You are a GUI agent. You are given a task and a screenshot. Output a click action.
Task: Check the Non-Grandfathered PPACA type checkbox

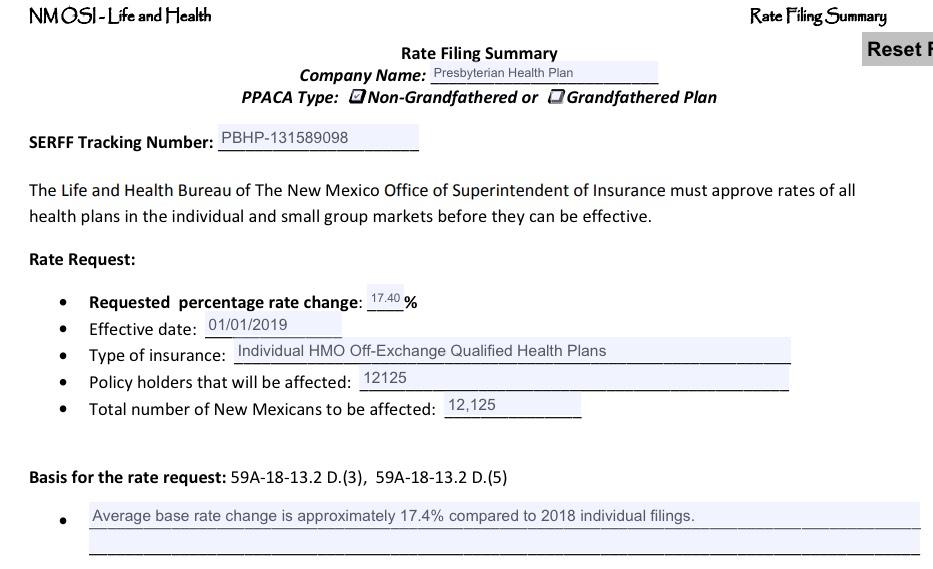[357, 97]
